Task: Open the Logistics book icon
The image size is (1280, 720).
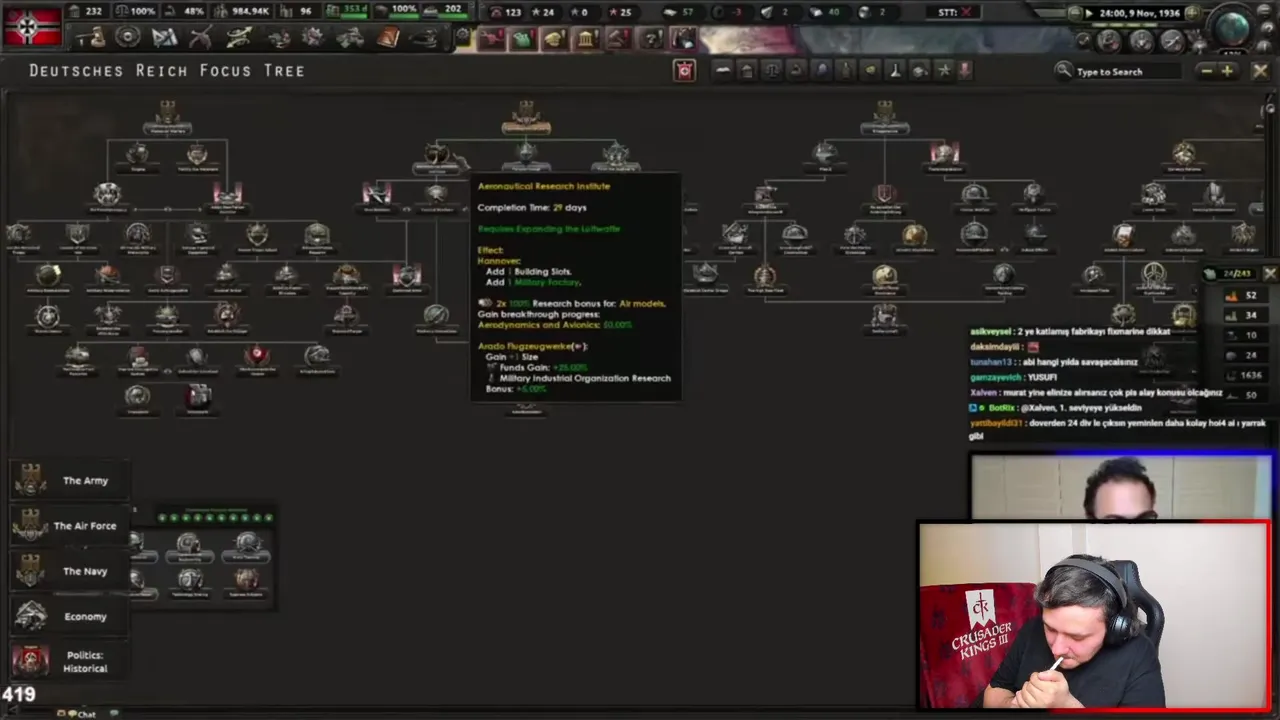Action: click(x=388, y=38)
